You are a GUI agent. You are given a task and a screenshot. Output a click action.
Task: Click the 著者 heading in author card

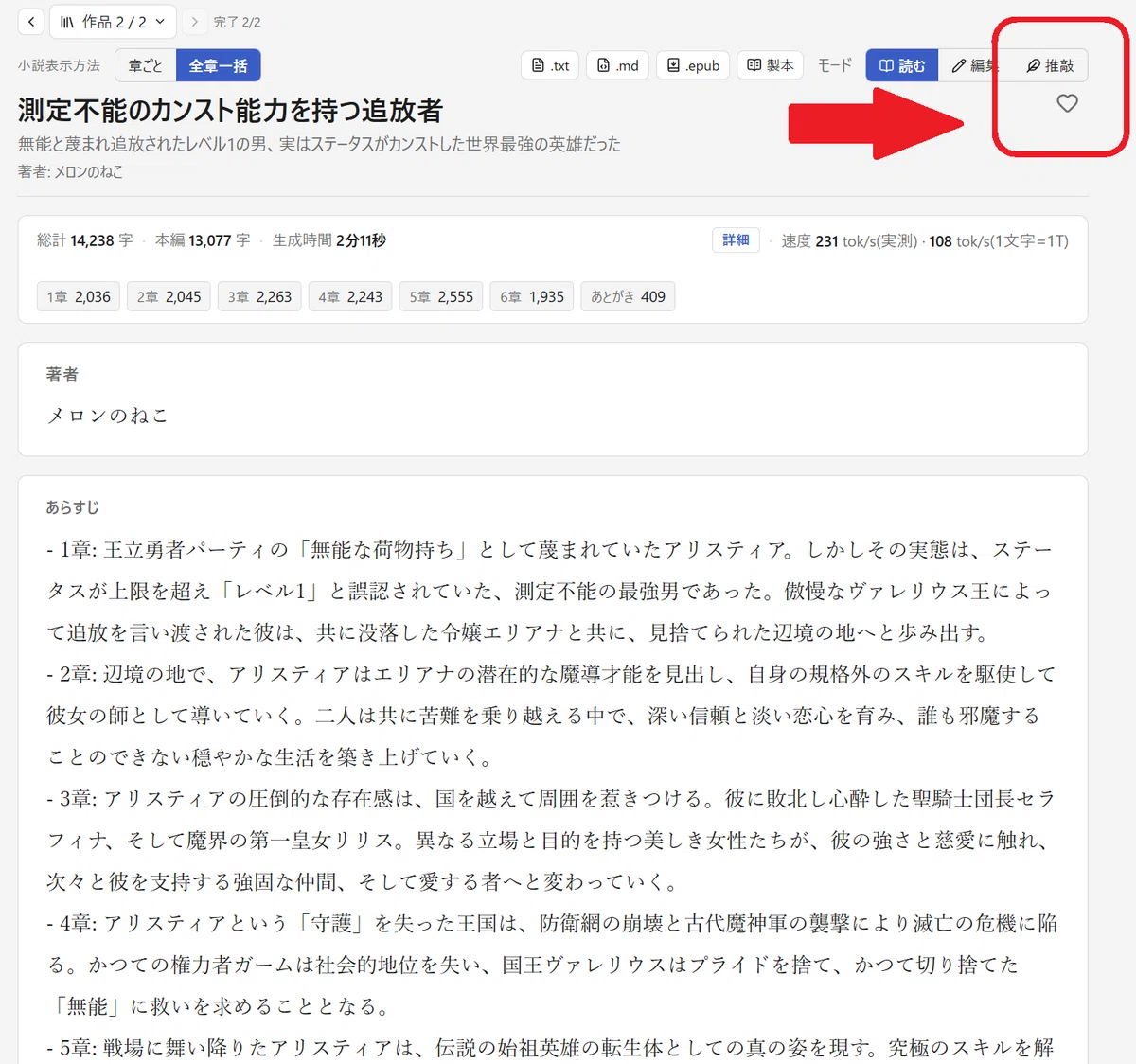pos(62,375)
